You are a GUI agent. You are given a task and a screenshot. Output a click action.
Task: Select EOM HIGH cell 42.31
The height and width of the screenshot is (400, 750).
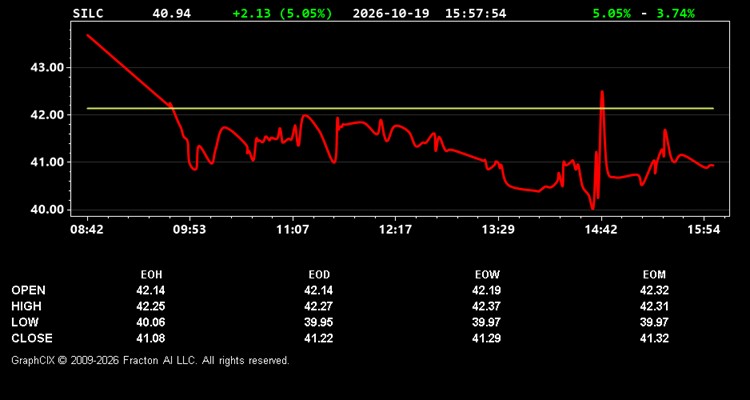click(x=654, y=306)
